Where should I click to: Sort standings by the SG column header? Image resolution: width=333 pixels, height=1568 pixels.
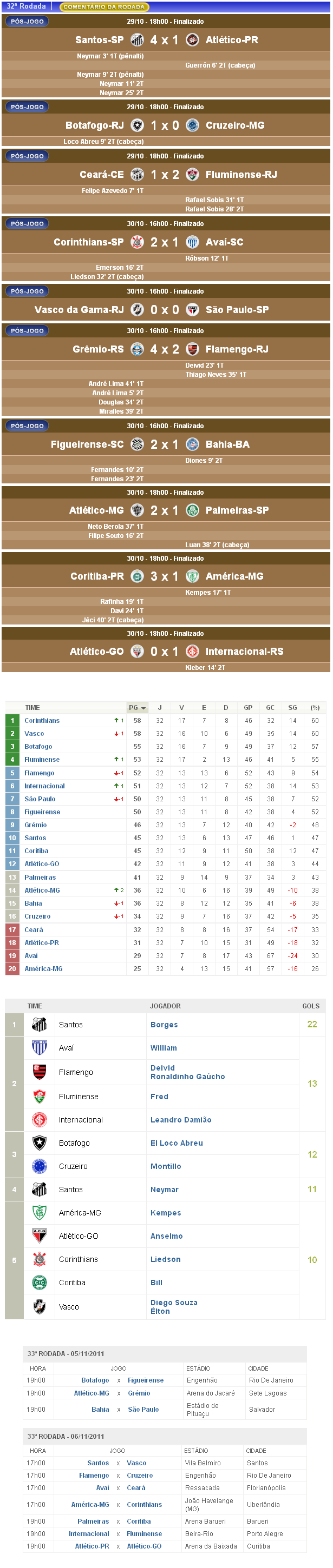(x=293, y=708)
